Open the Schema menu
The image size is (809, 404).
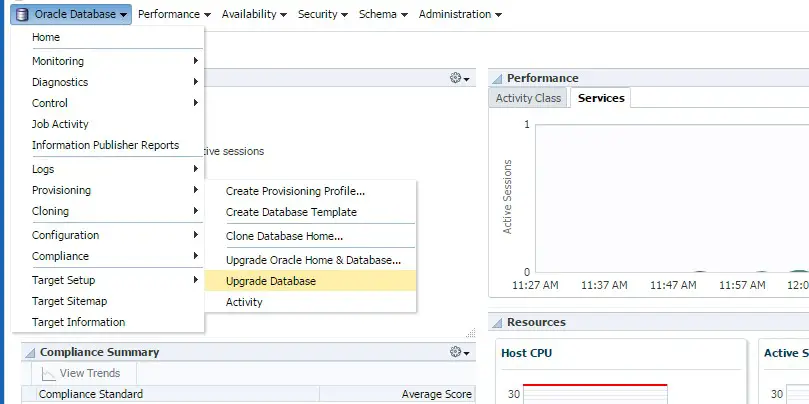383,14
